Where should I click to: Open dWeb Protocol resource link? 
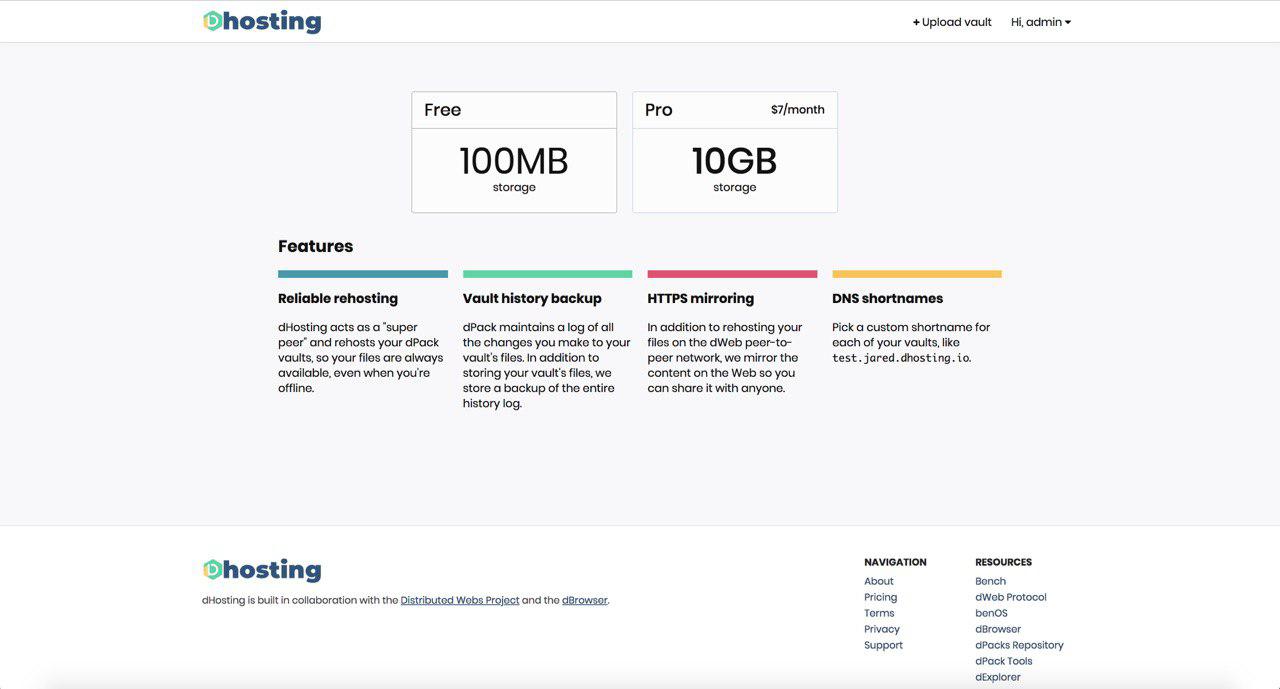(1011, 597)
